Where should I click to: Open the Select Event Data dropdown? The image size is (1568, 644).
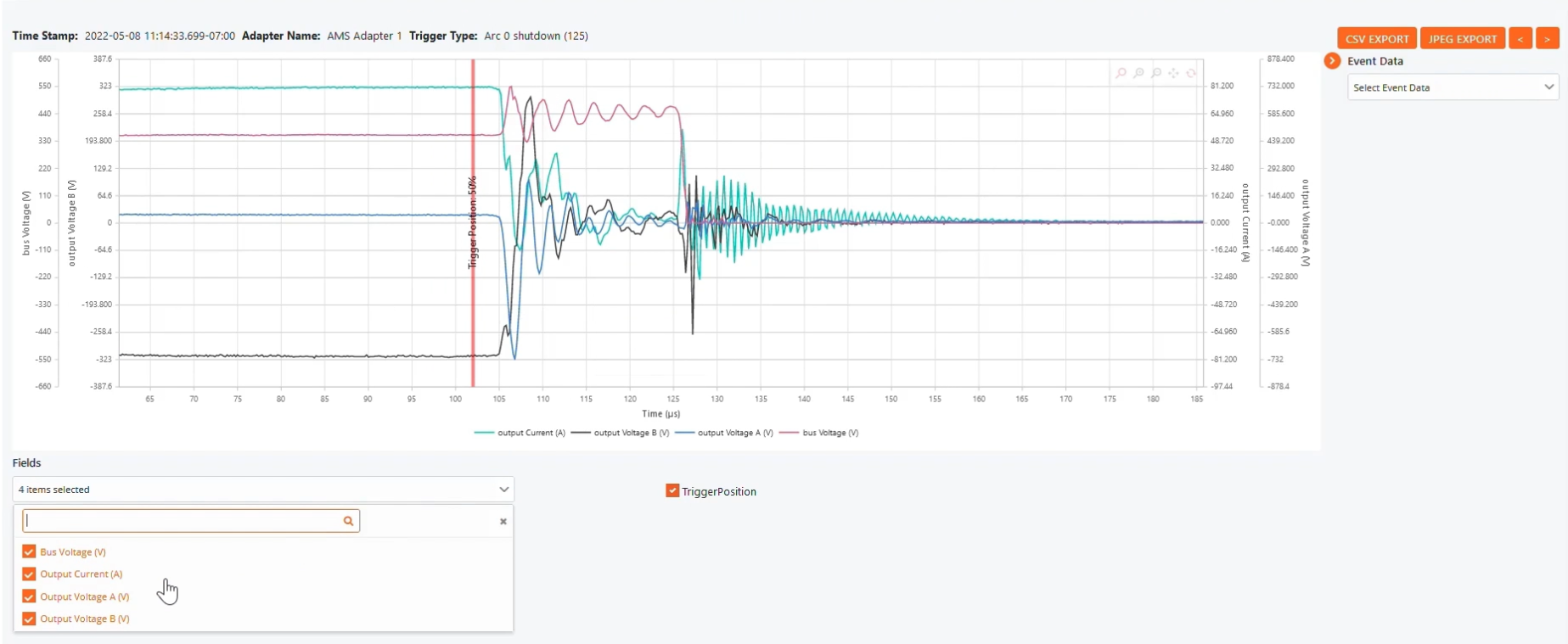(1453, 87)
